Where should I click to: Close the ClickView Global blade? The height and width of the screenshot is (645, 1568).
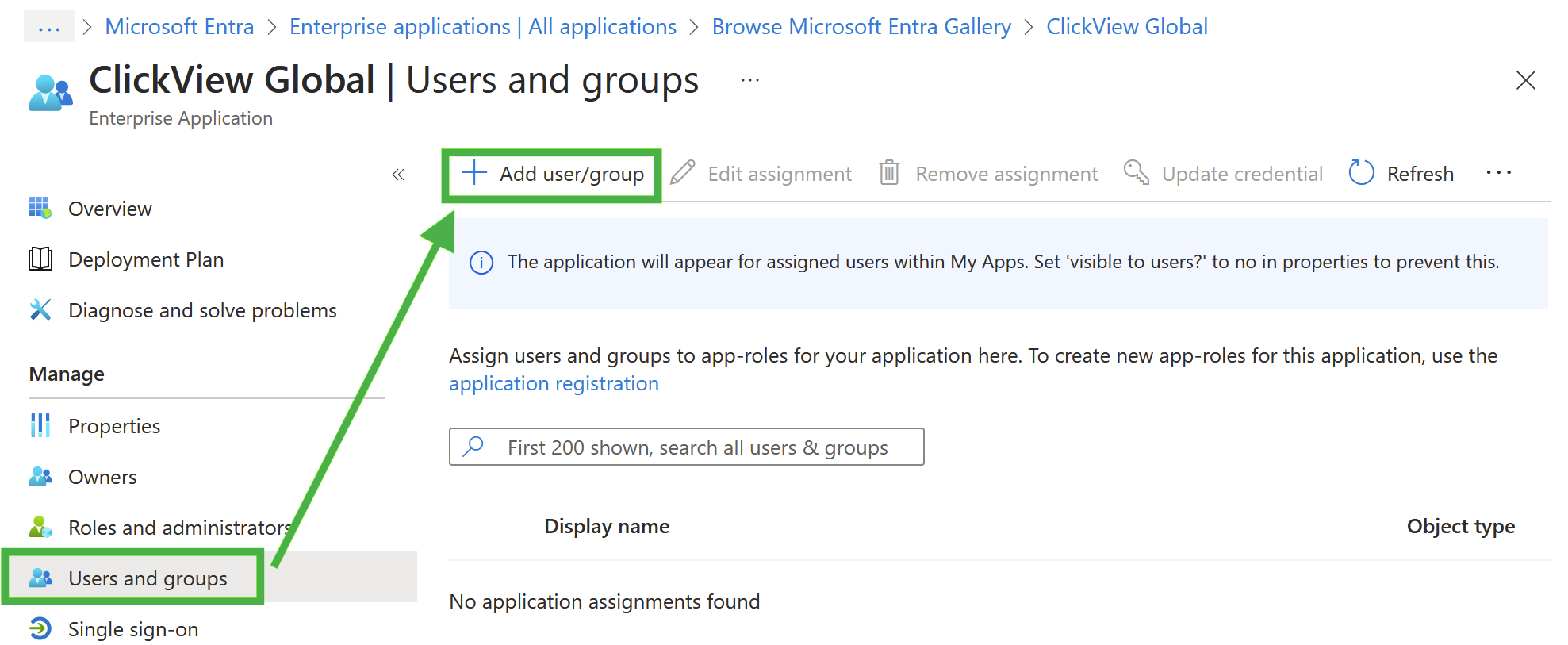(1525, 80)
